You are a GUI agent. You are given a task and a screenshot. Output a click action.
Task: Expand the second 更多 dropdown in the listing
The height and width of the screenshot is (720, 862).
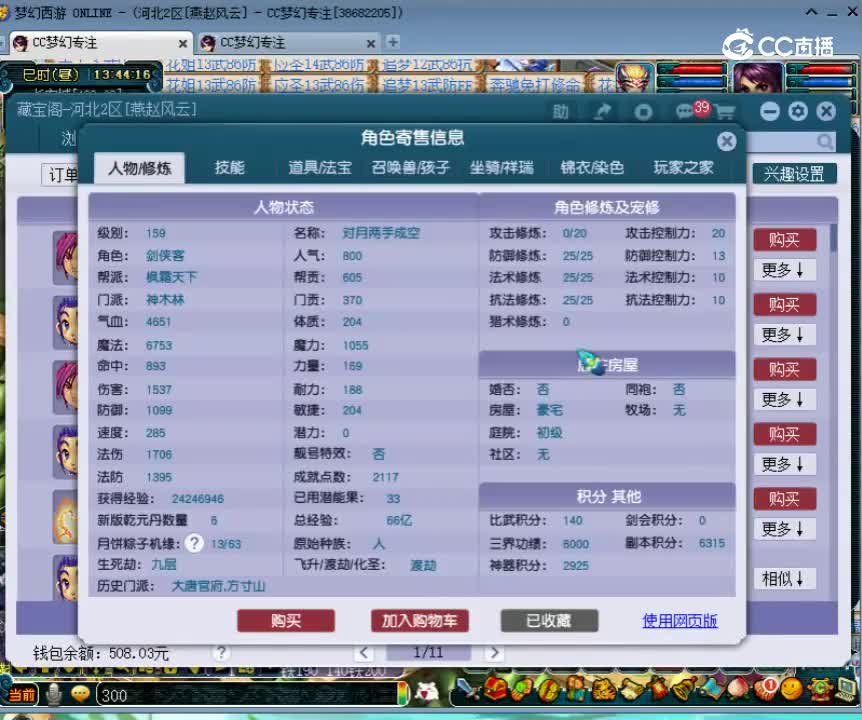(784, 334)
